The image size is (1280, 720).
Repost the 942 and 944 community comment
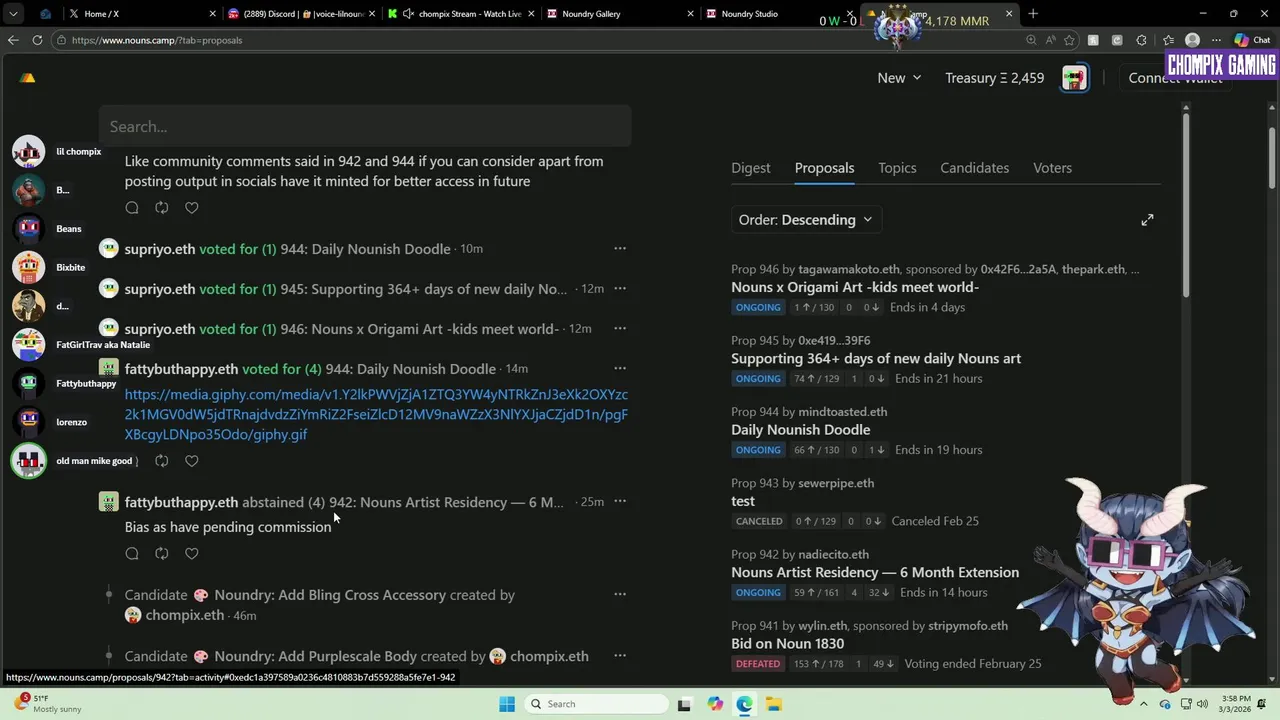pyautogui.click(x=162, y=208)
